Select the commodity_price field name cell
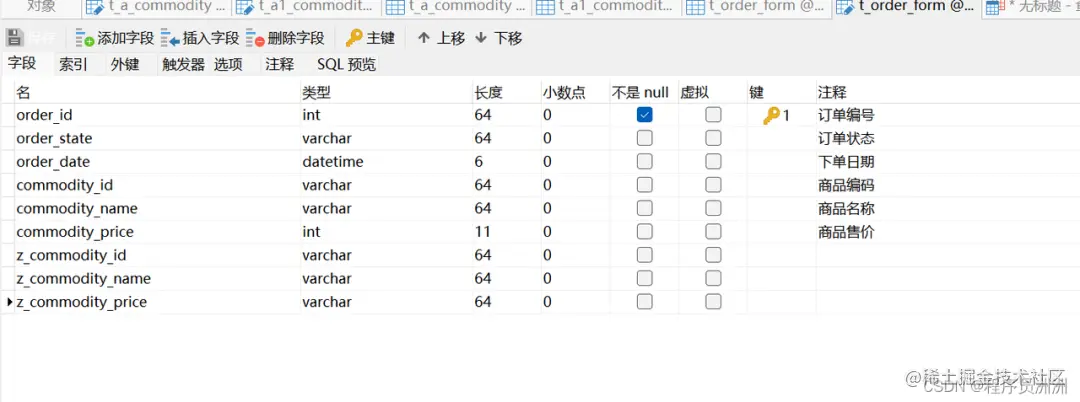 click(157, 232)
